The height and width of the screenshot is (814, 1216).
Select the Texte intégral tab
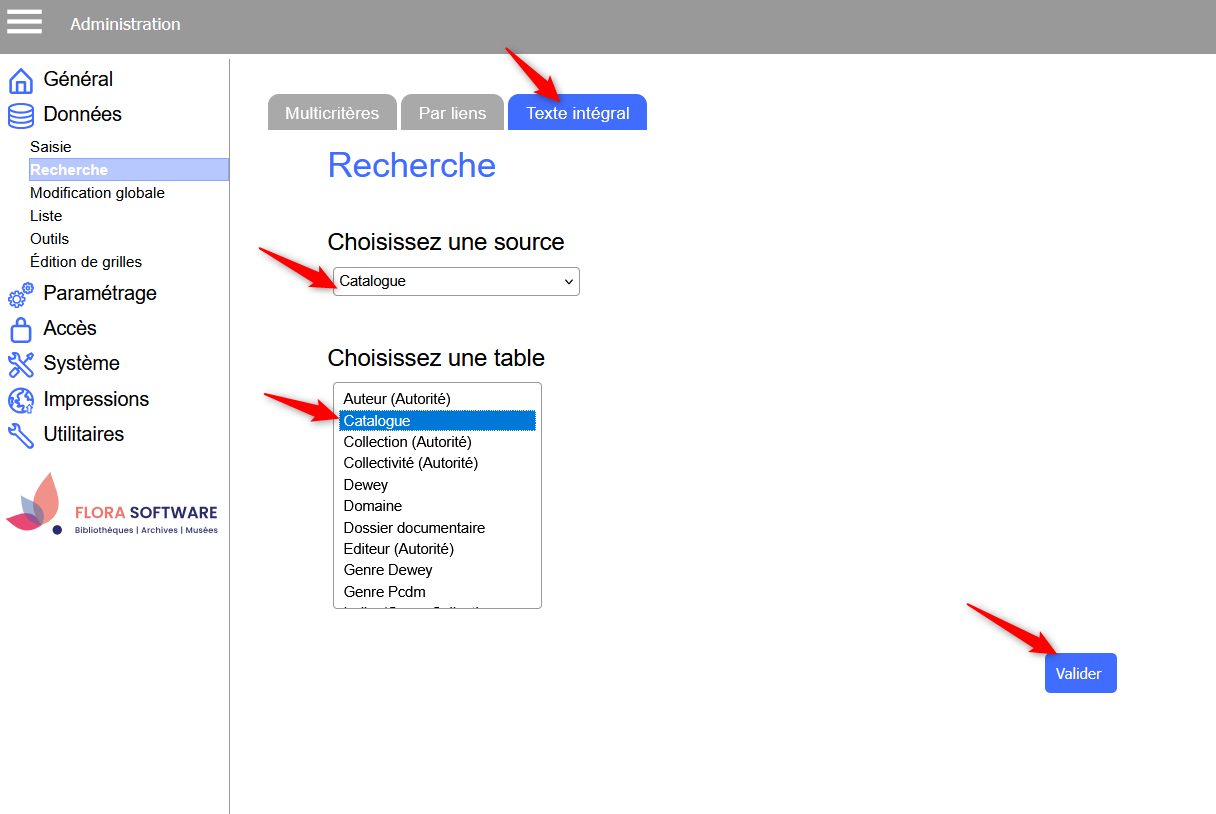[578, 113]
